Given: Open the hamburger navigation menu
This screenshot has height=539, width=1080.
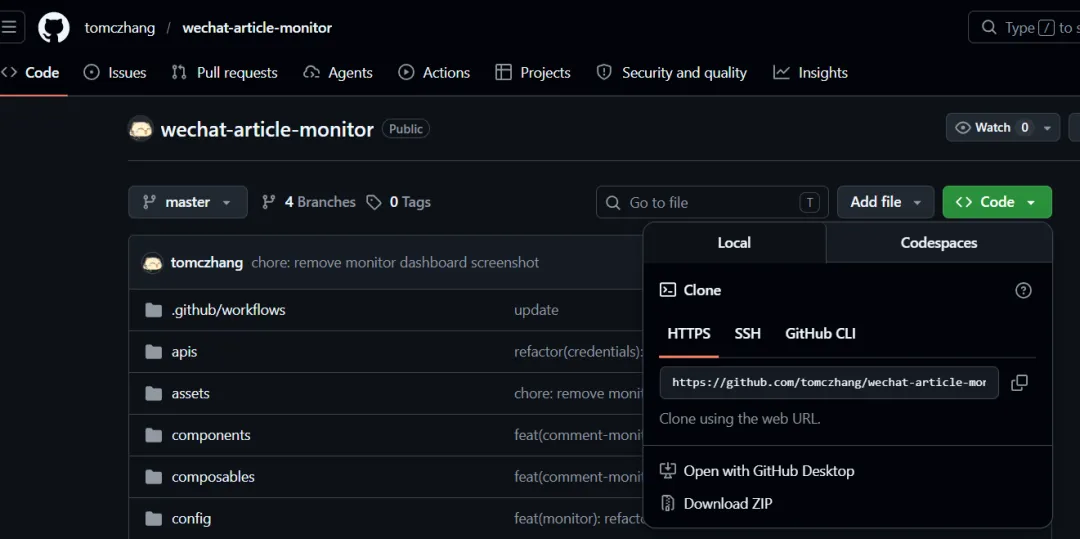Looking at the screenshot, I should pyautogui.click(x=9, y=27).
